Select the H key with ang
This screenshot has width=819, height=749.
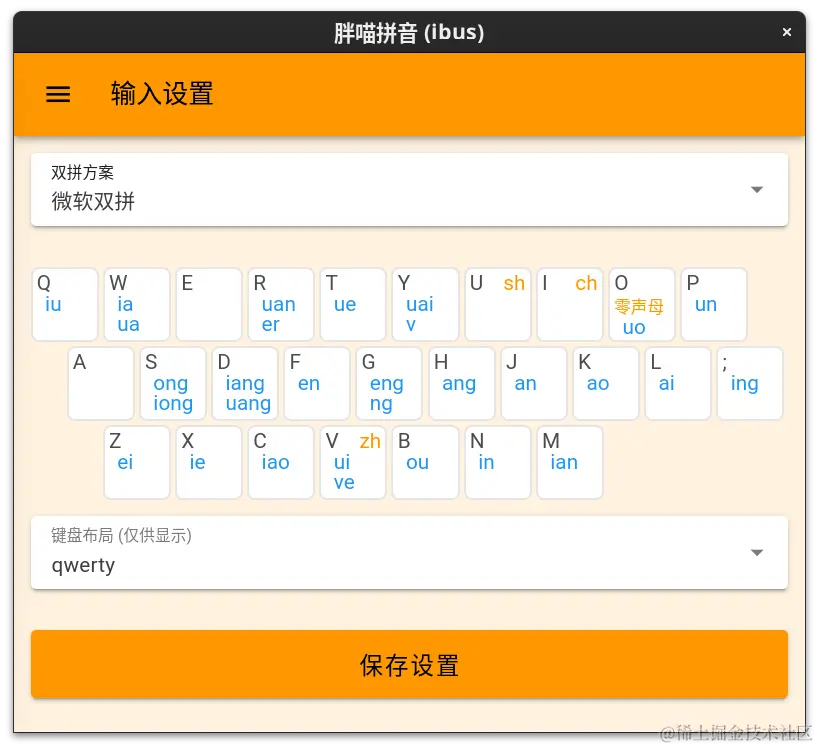pos(462,383)
